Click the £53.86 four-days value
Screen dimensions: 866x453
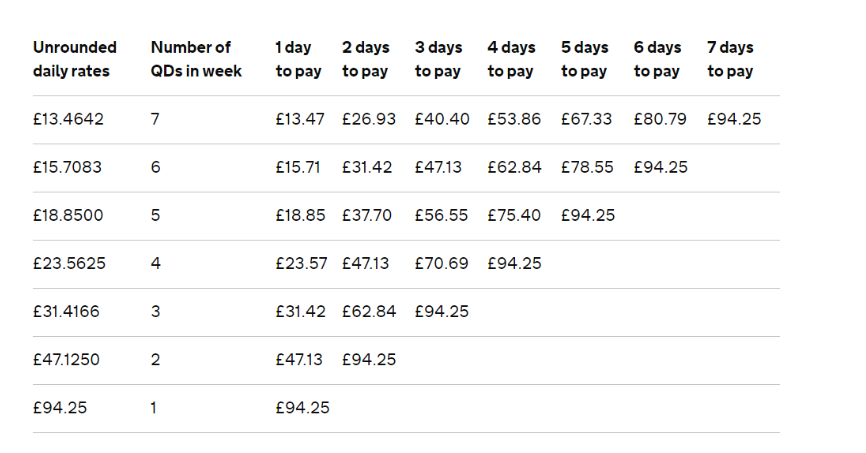pos(514,119)
